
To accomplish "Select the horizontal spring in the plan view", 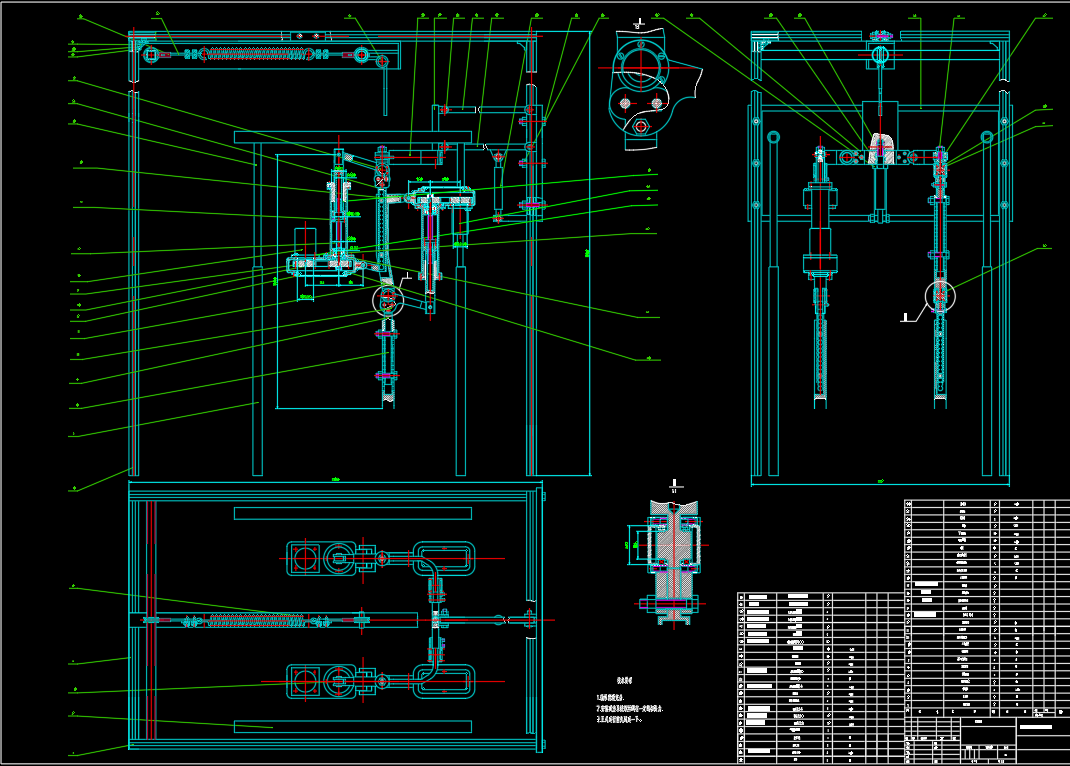I will tap(255, 620).
